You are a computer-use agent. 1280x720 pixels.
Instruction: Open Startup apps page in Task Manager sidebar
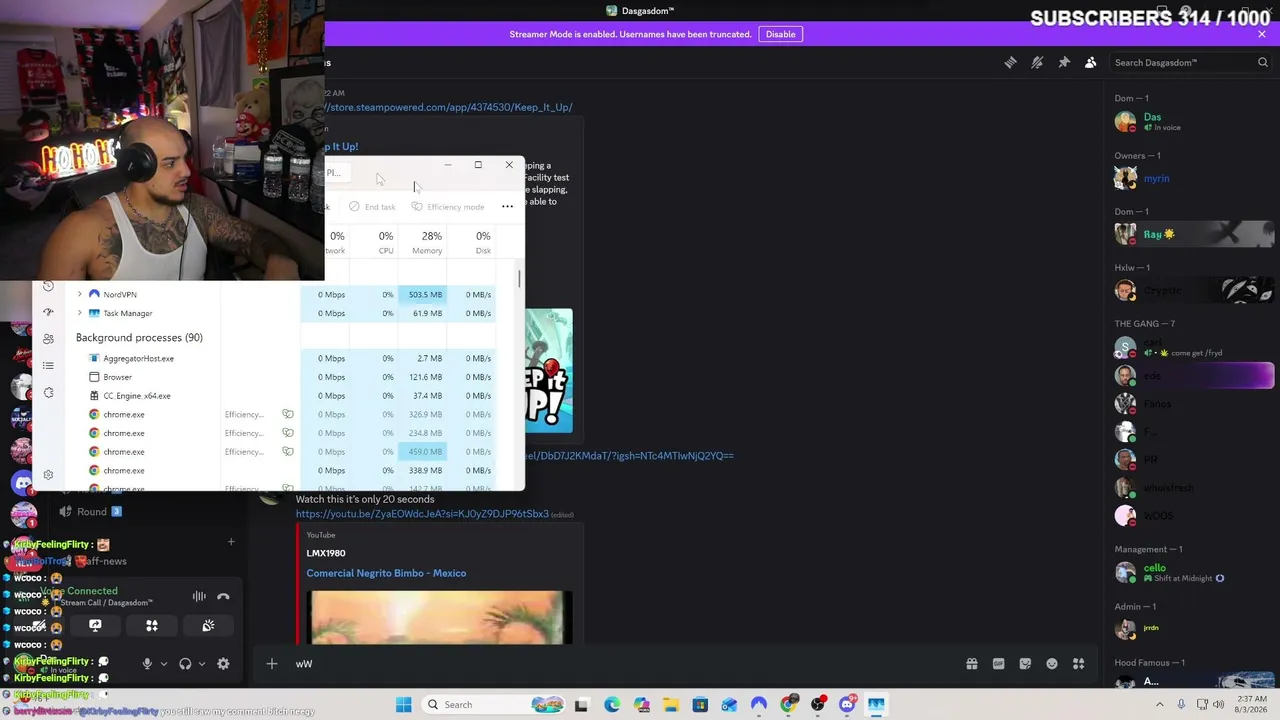(x=48, y=312)
